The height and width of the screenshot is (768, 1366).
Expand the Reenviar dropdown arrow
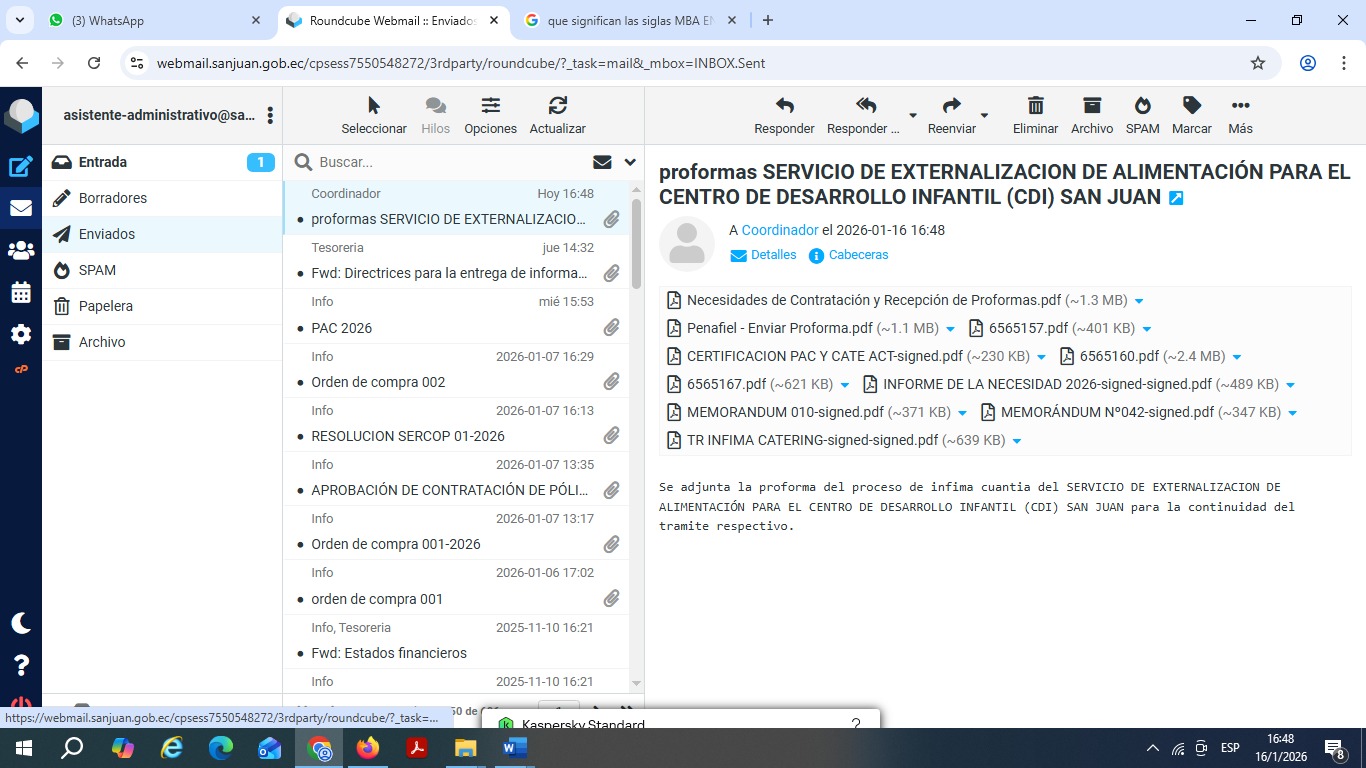(x=984, y=116)
